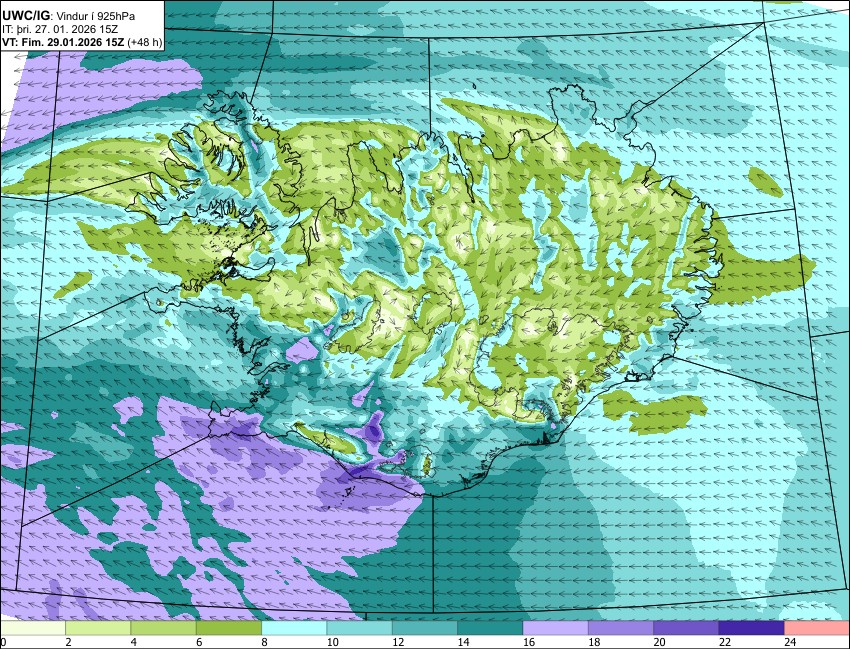
Task: Click the 4–6 m/s green legend swatch
Action: coord(164,628)
